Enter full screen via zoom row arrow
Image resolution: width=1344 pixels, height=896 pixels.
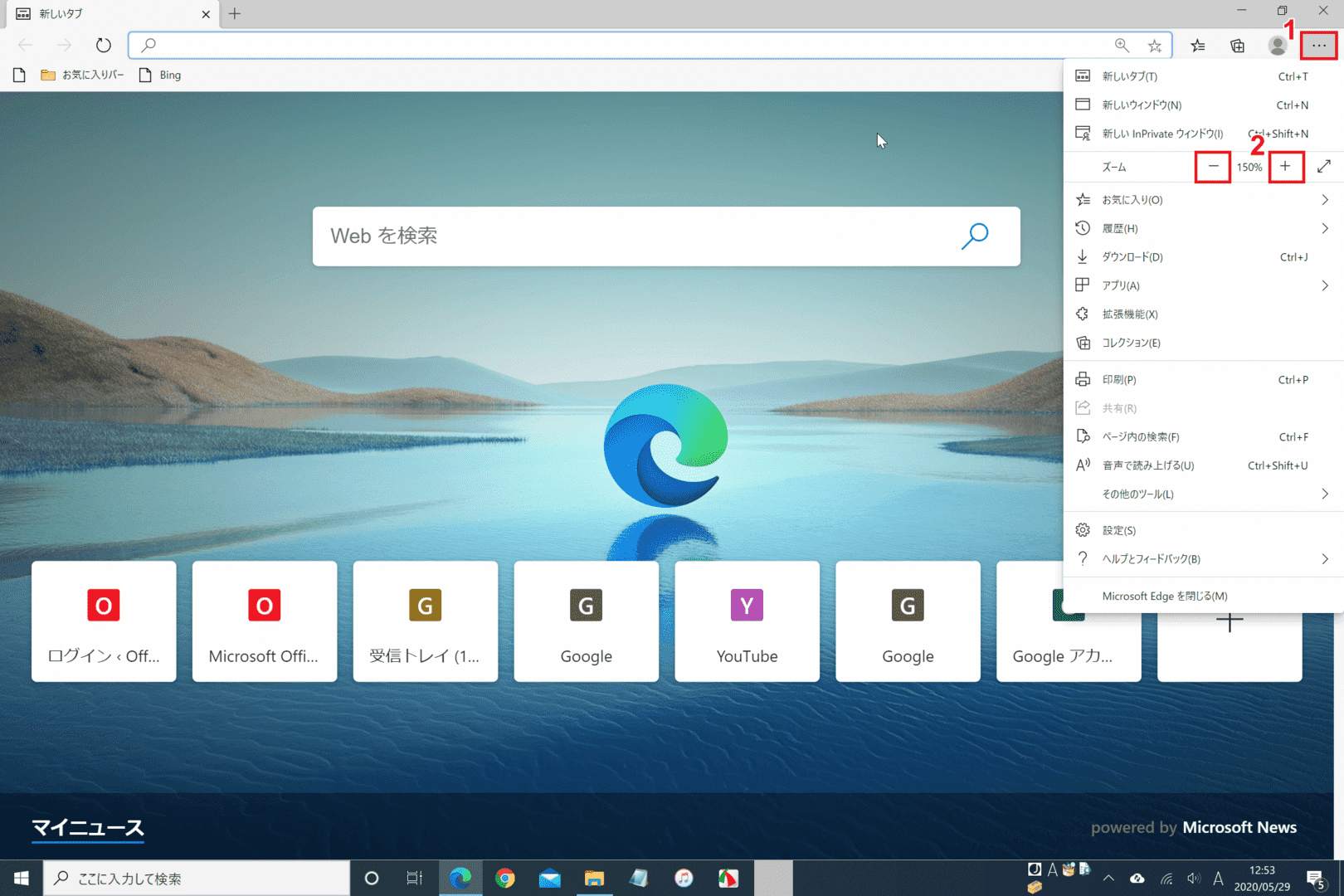[1324, 167]
